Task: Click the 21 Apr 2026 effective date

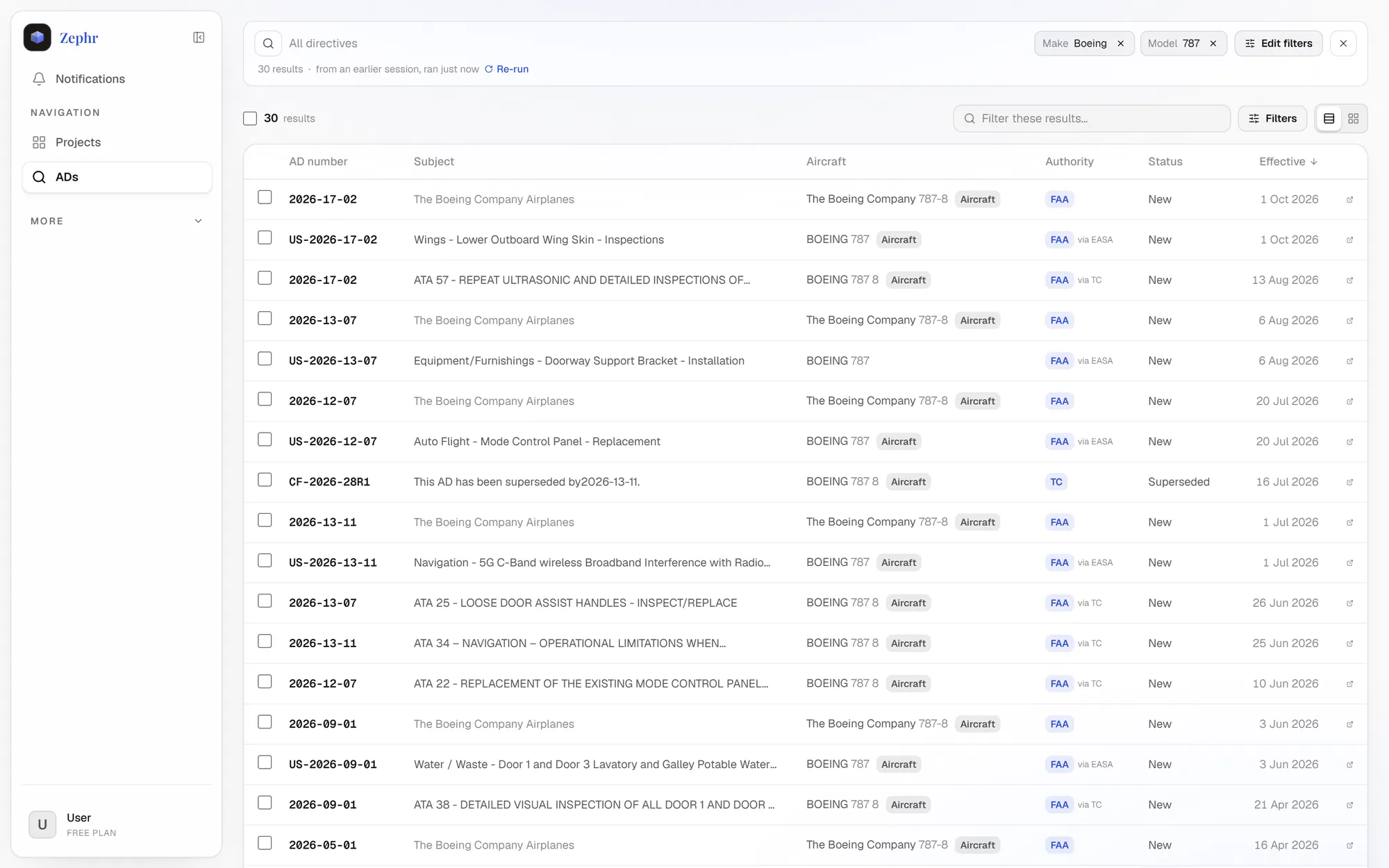Action: click(x=1286, y=805)
